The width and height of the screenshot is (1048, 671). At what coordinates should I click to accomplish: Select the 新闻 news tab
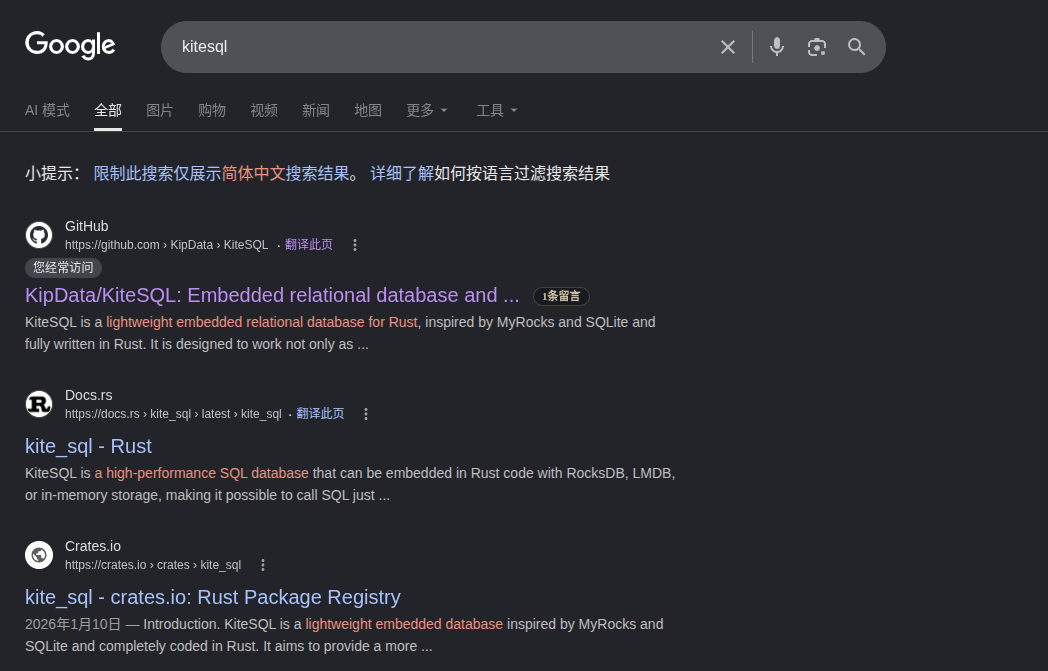point(316,110)
